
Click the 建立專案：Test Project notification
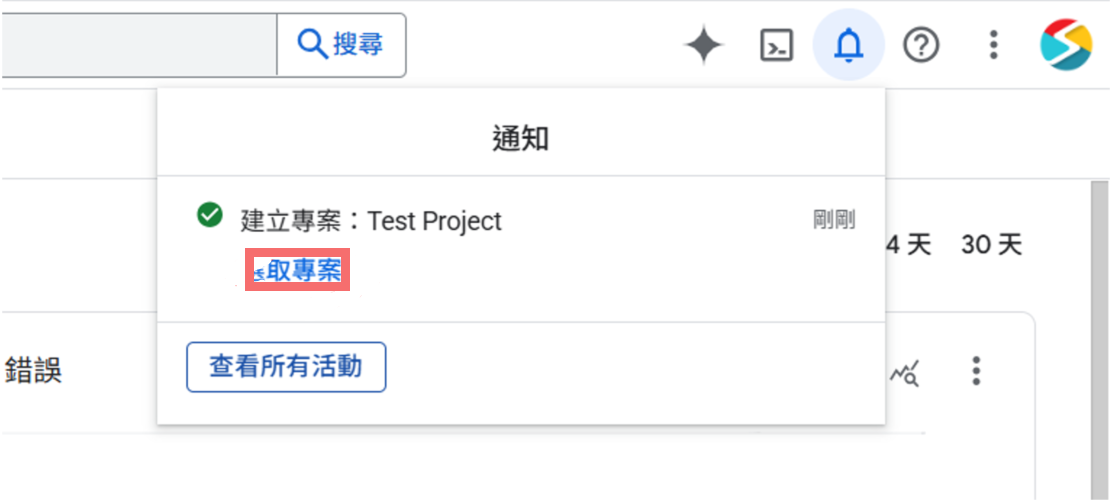click(x=371, y=221)
